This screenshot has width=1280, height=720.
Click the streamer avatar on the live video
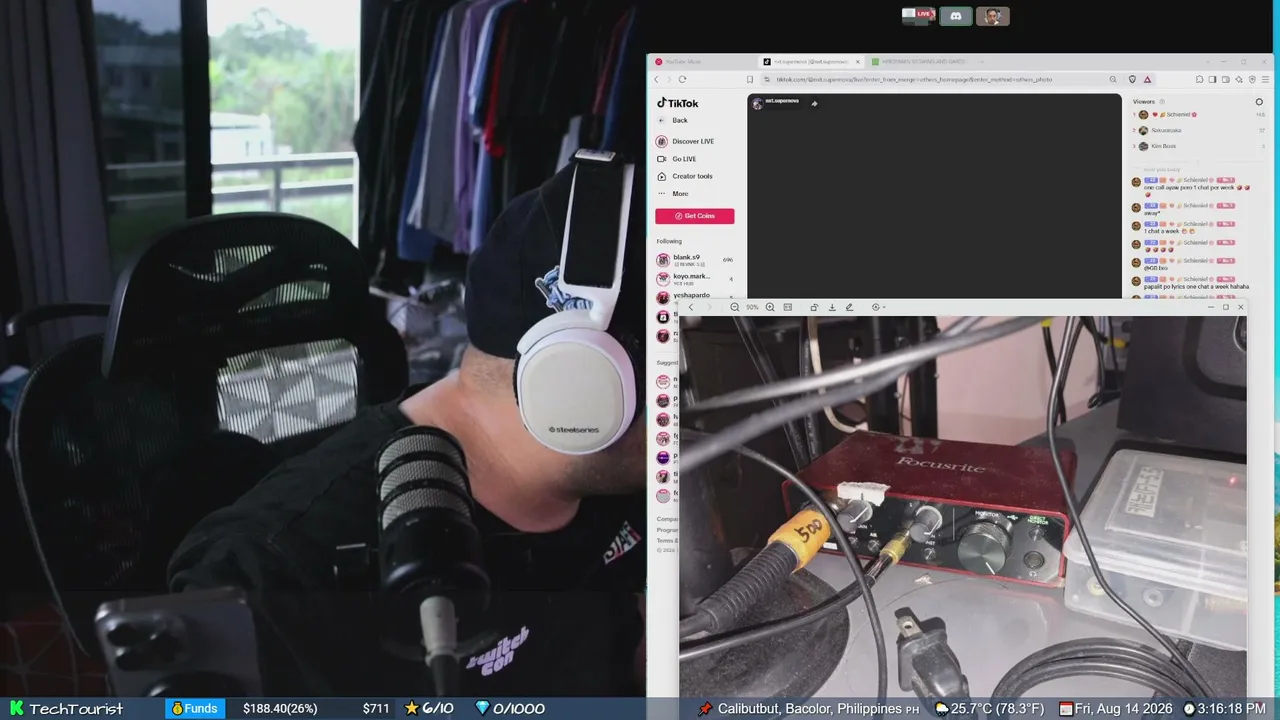pos(757,103)
